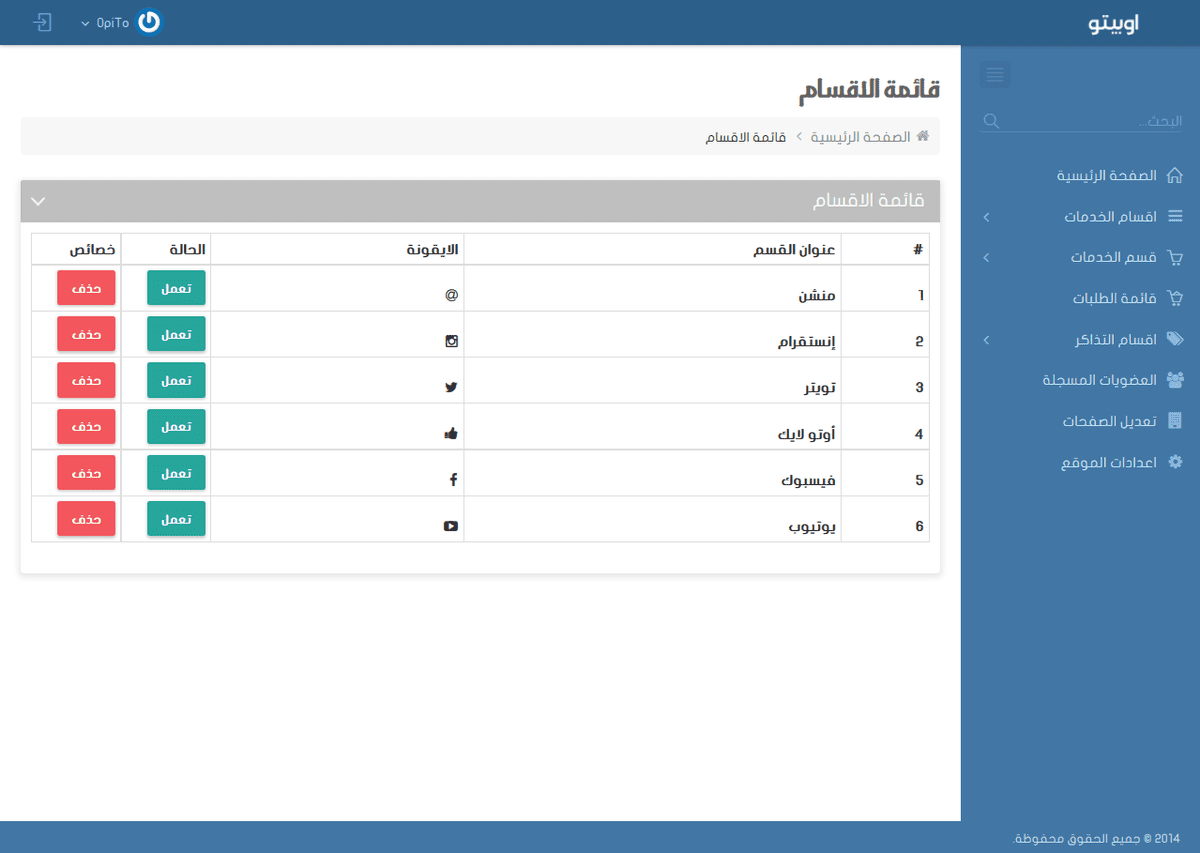The height and width of the screenshot is (853, 1200).
Task: Open the OpiTo user dropdown
Action: (x=105, y=22)
